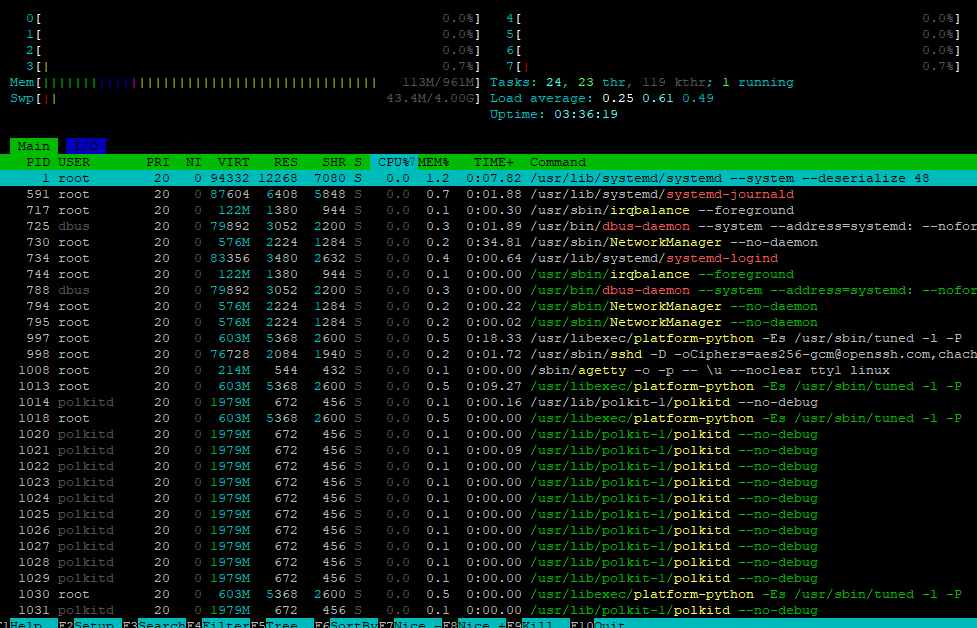Image resolution: width=977 pixels, height=628 pixels.
Task: Select dbus-daemon thread PID 788
Action: click(x=488, y=290)
